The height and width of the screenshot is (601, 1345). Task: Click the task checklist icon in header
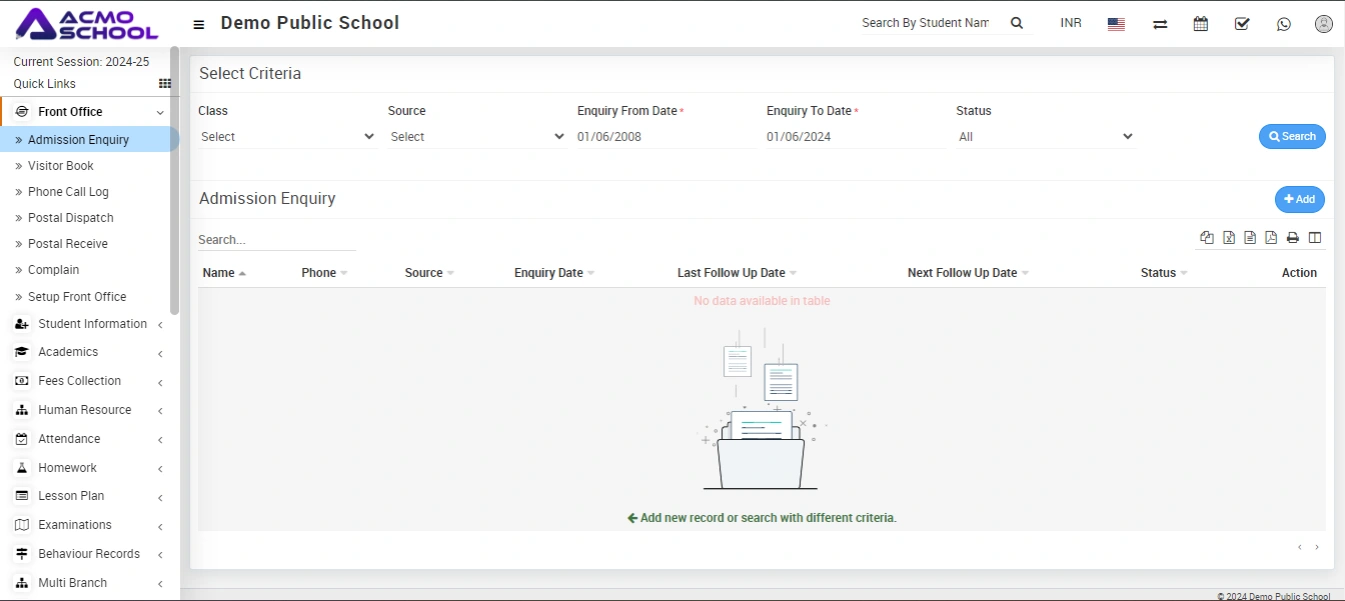1242,24
